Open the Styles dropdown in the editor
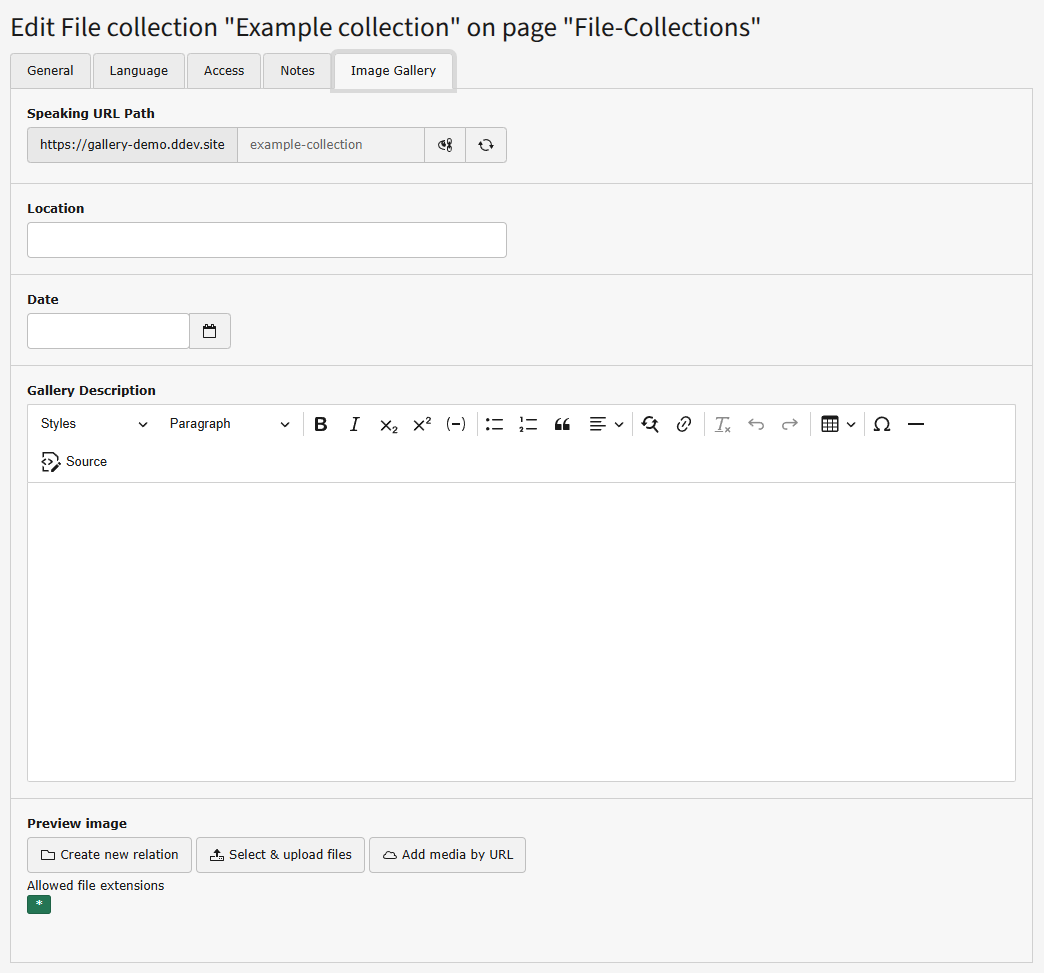 coord(92,424)
